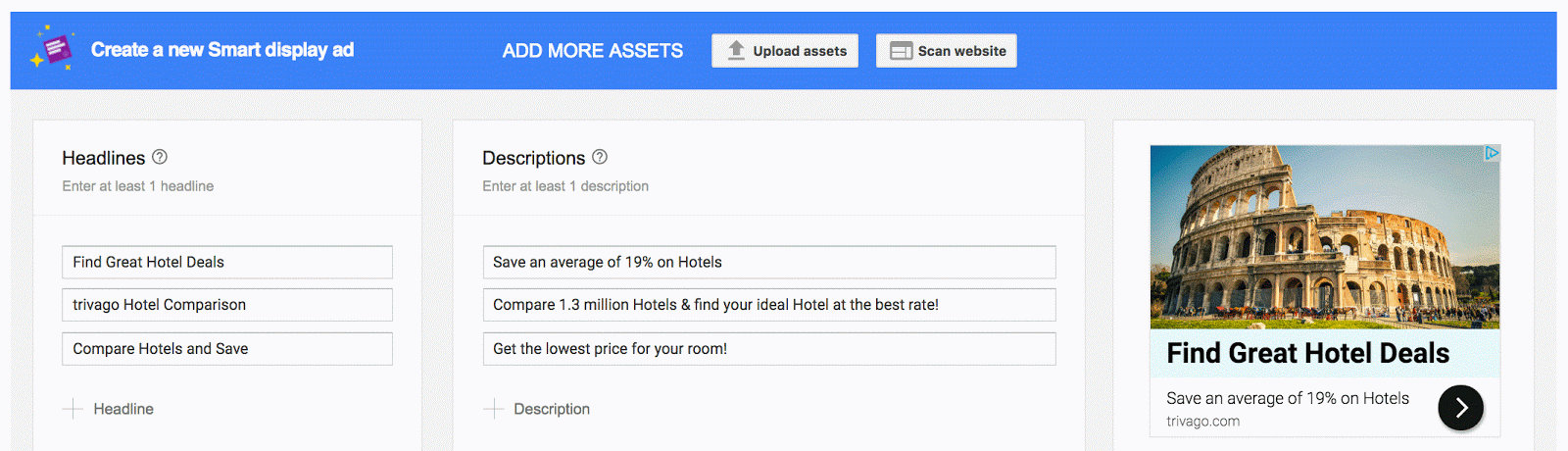
Task: Edit the 'Find Great Hotel Deals' headline field
Action: [227, 262]
